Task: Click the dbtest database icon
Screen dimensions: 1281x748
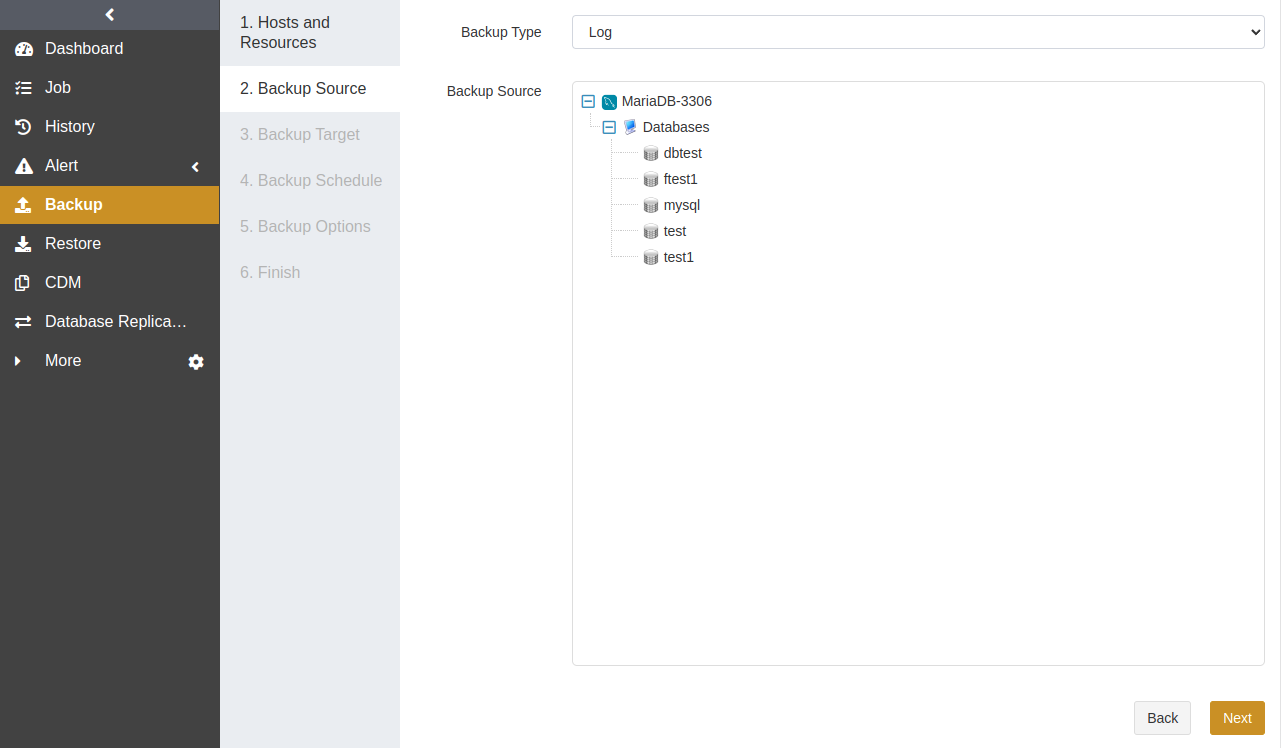Action: [x=651, y=154]
